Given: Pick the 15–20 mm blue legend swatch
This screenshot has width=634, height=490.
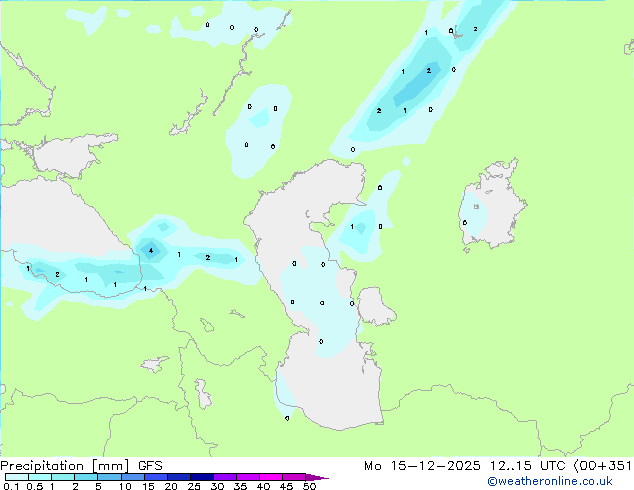Looking at the screenshot, I should (156, 477).
